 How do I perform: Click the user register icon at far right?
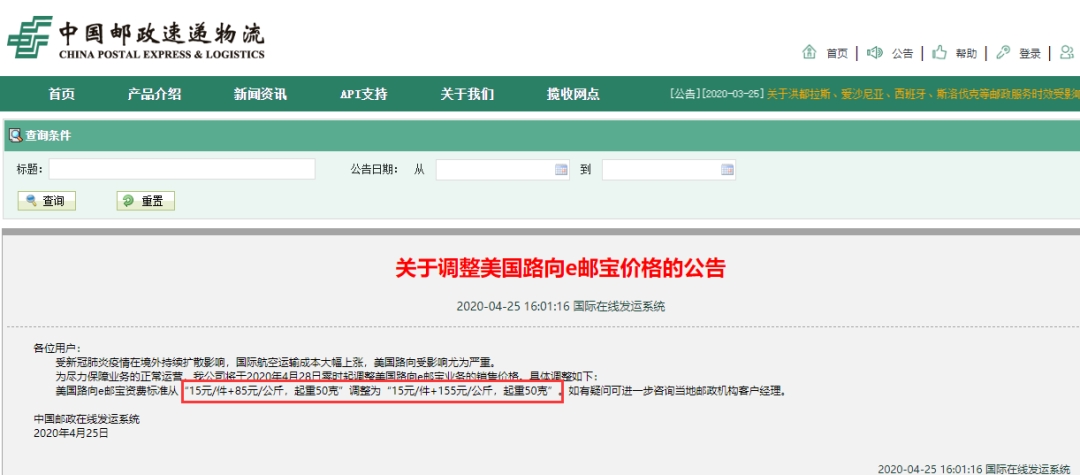click(1067, 52)
